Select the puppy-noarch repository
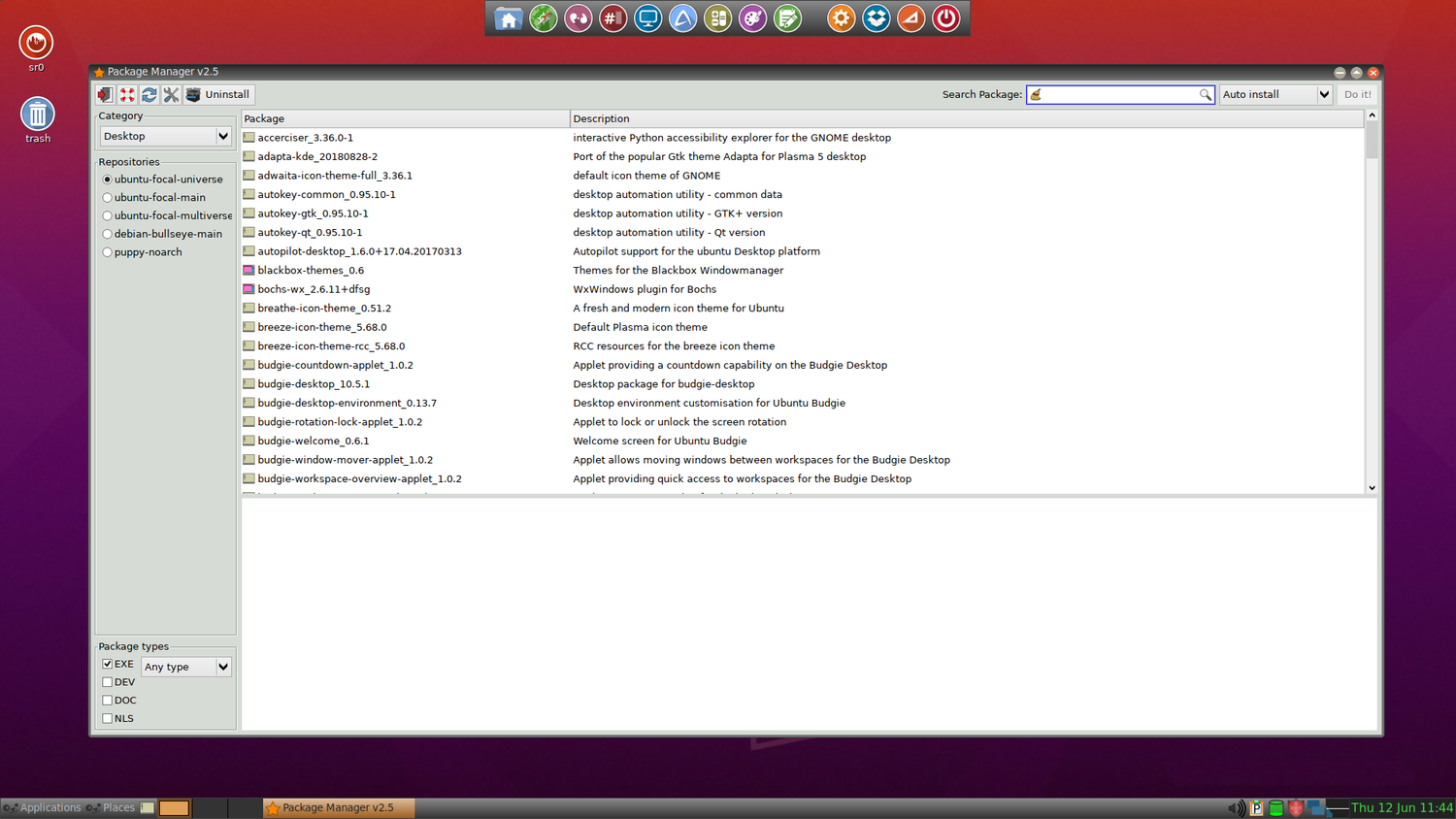 142,252
